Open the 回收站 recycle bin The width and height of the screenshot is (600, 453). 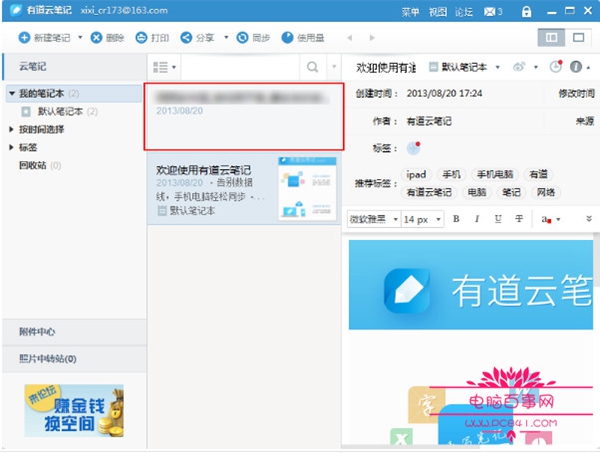coord(40,165)
